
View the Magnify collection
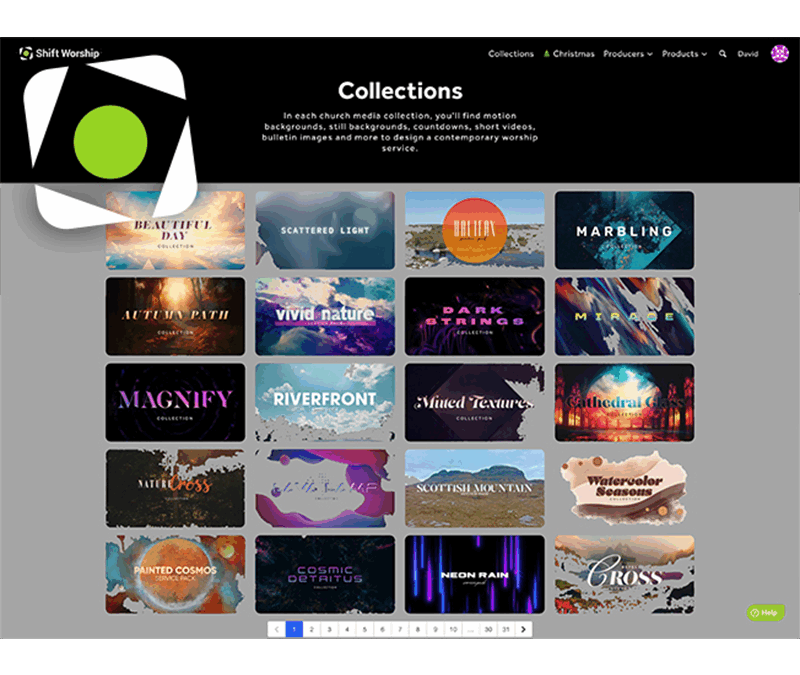tap(175, 402)
